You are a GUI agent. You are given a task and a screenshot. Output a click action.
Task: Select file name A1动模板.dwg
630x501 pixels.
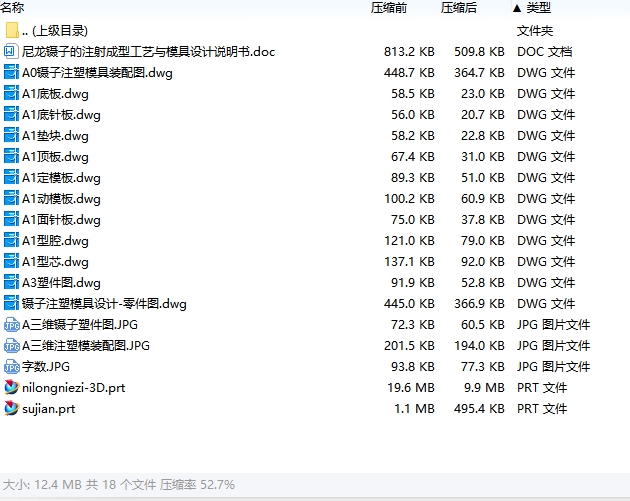pos(61,198)
